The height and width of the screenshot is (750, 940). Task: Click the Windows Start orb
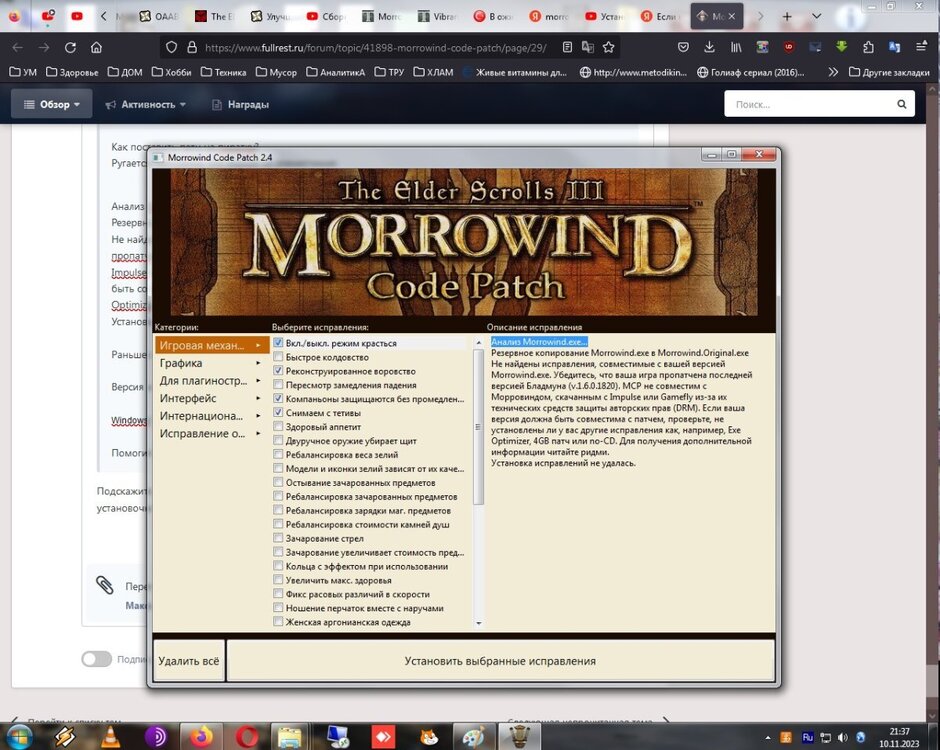point(19,737)
